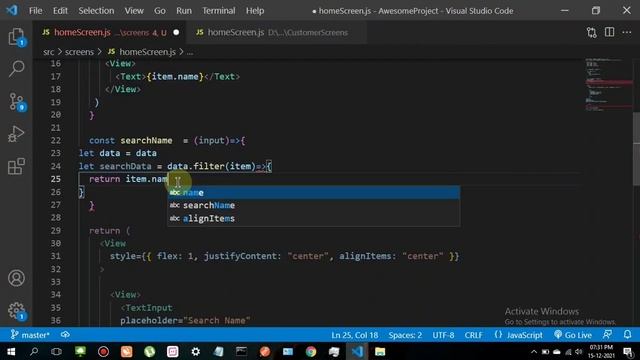This screenshot has width=640, height=360.
Task: Show hidden system tray icons
Action: click(533, 351)
